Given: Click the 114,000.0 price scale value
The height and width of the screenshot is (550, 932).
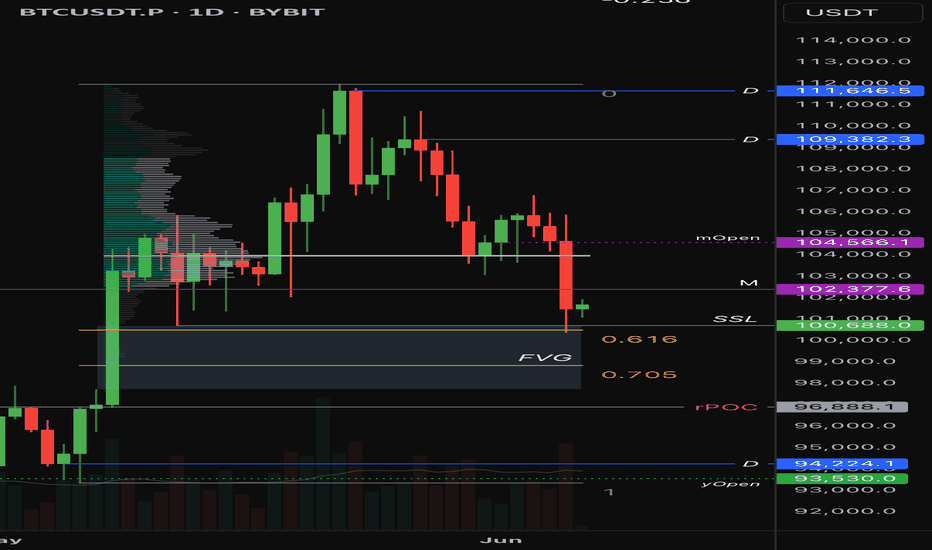Looking at the screenshot, I should click(x=853, y=40).
